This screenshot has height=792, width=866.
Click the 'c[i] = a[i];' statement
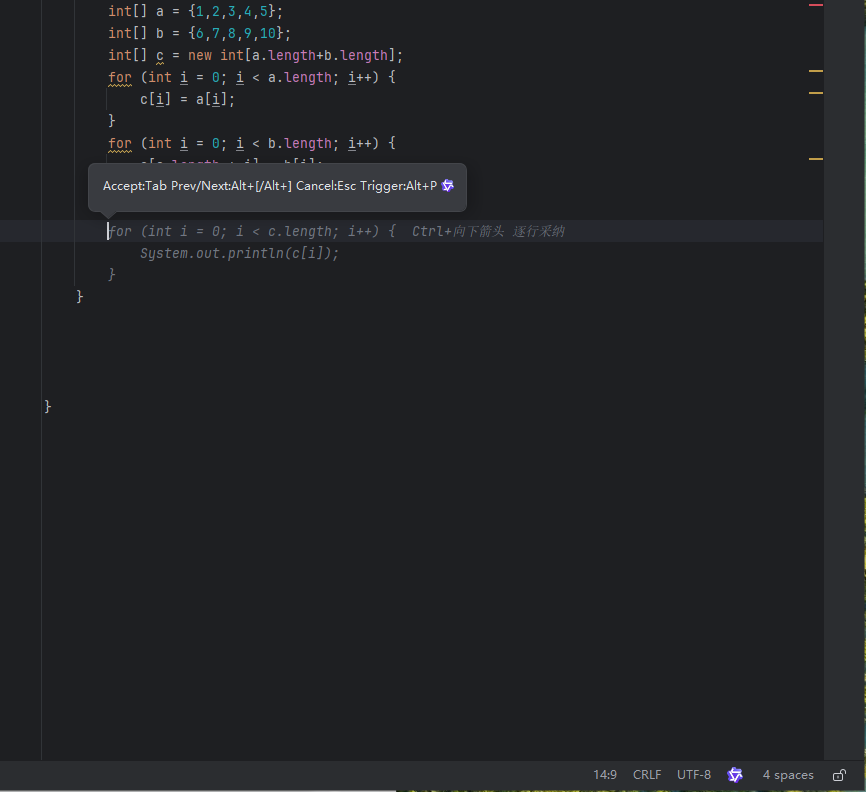coord(187,99)
